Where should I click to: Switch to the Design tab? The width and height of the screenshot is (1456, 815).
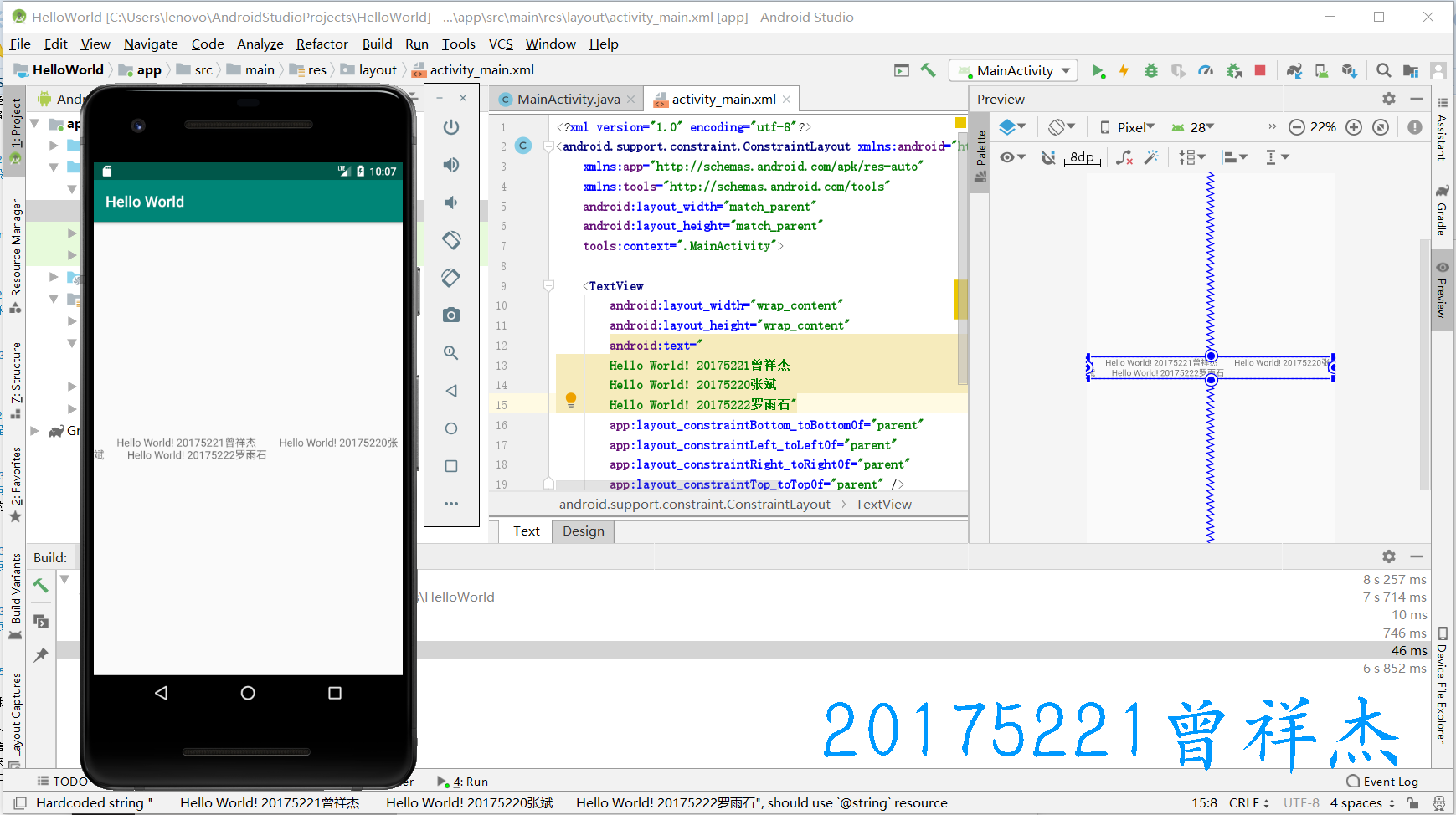click(584, 531)
